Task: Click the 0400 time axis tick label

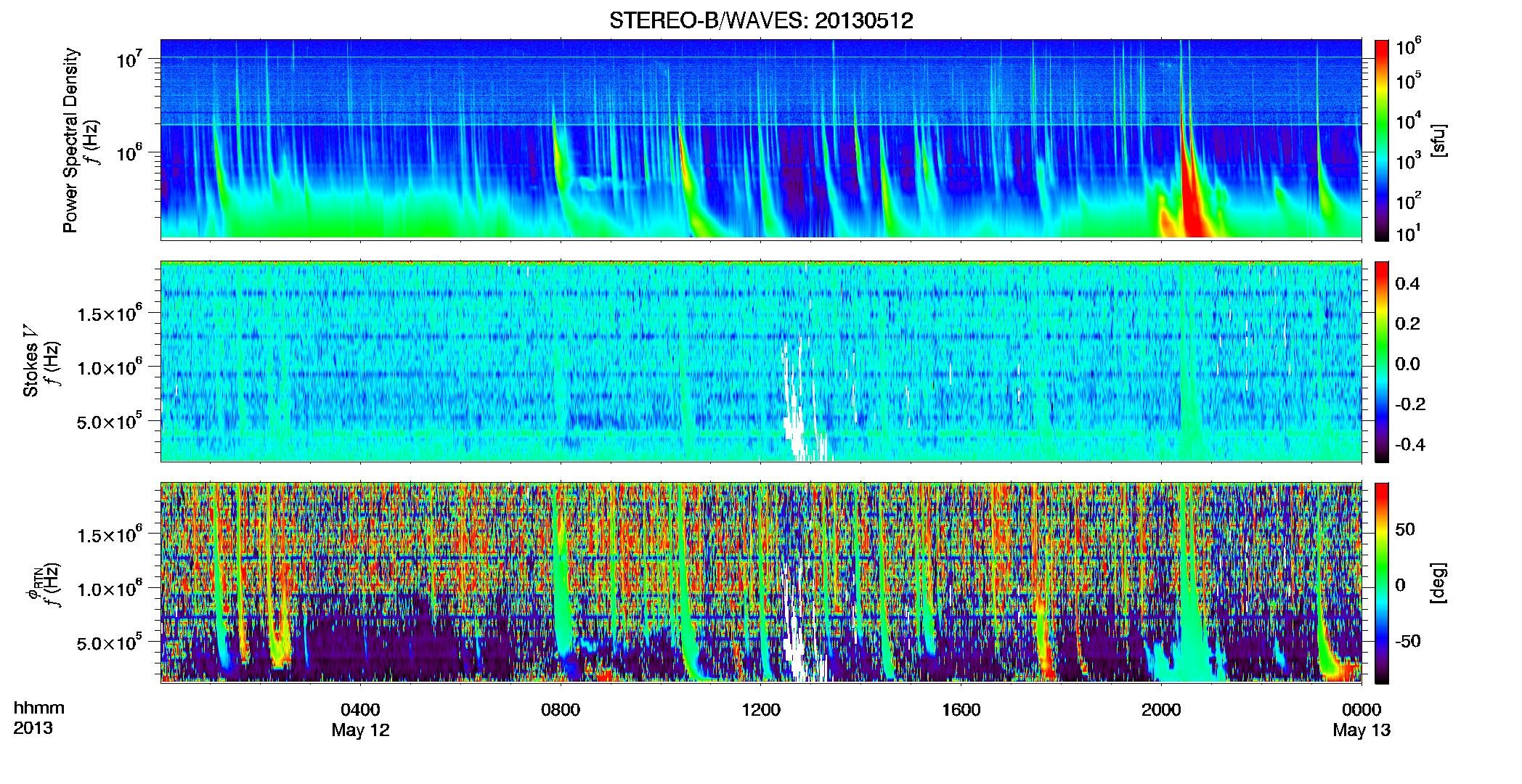Action: point(360,710)
